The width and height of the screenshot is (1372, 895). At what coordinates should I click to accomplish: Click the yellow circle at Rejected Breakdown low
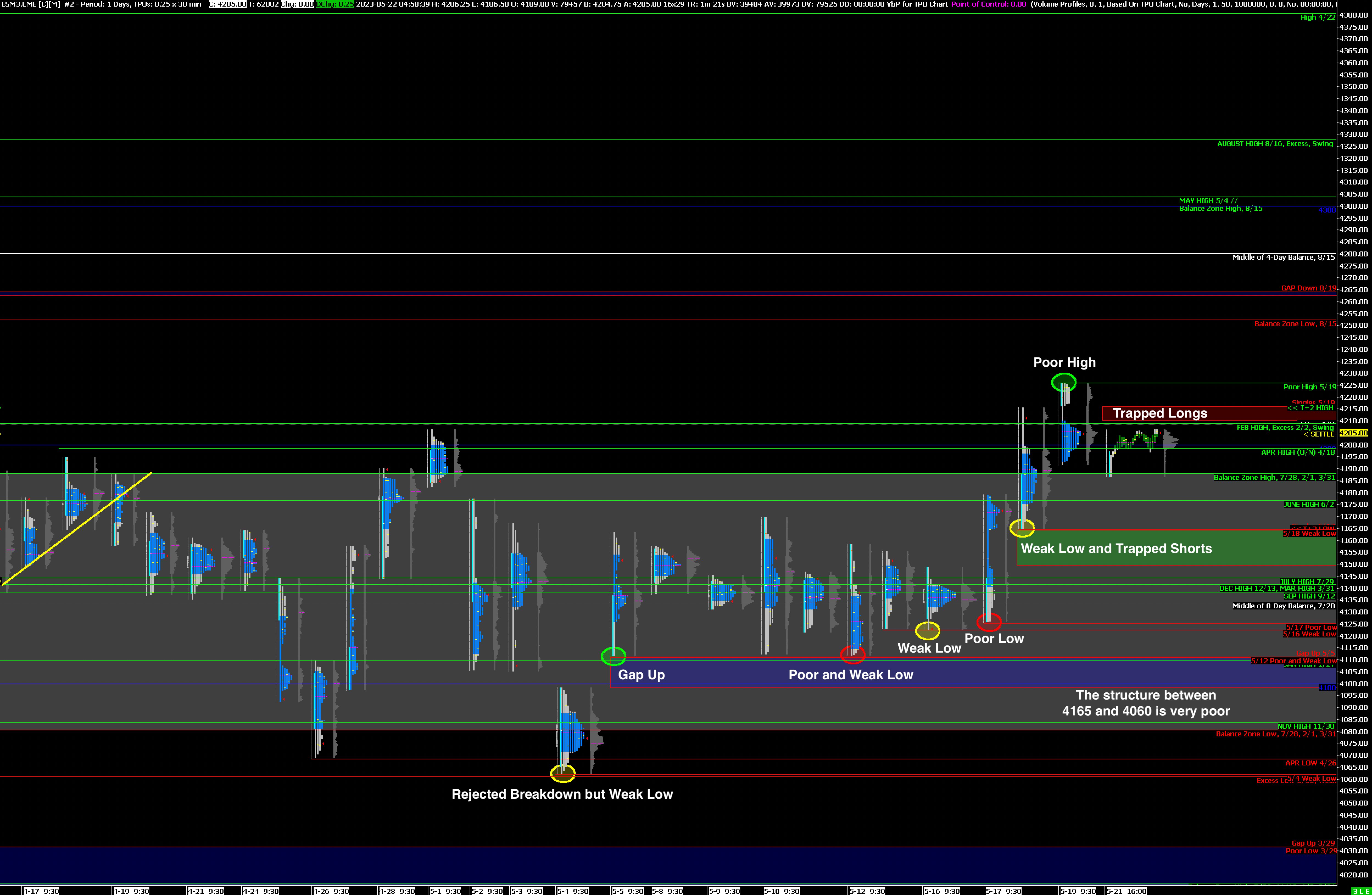[563, 773]
